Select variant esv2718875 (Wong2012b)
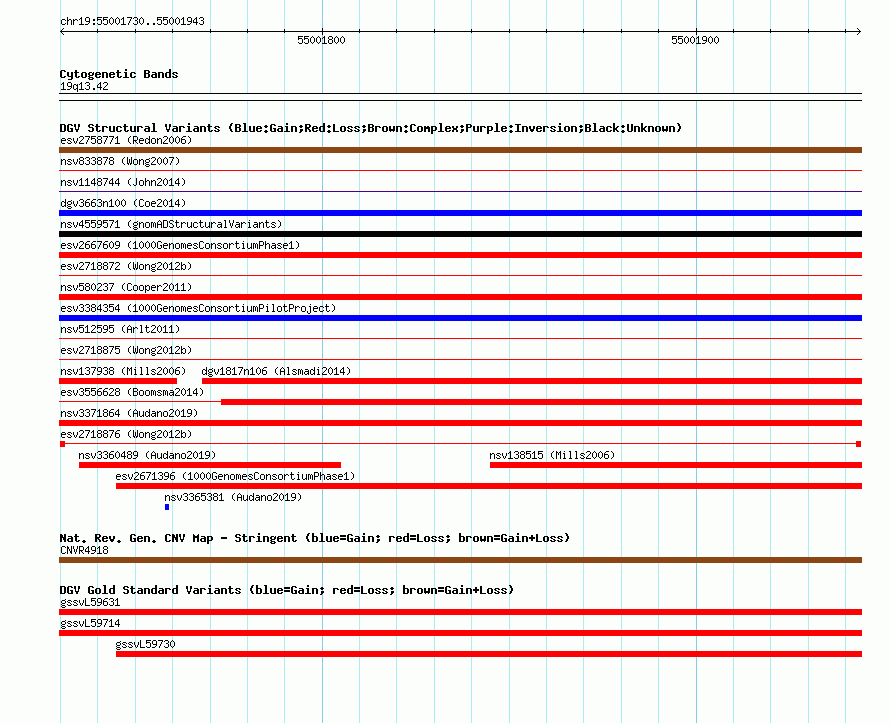Viewport: 890px width, 723px height. pos(126,350)
